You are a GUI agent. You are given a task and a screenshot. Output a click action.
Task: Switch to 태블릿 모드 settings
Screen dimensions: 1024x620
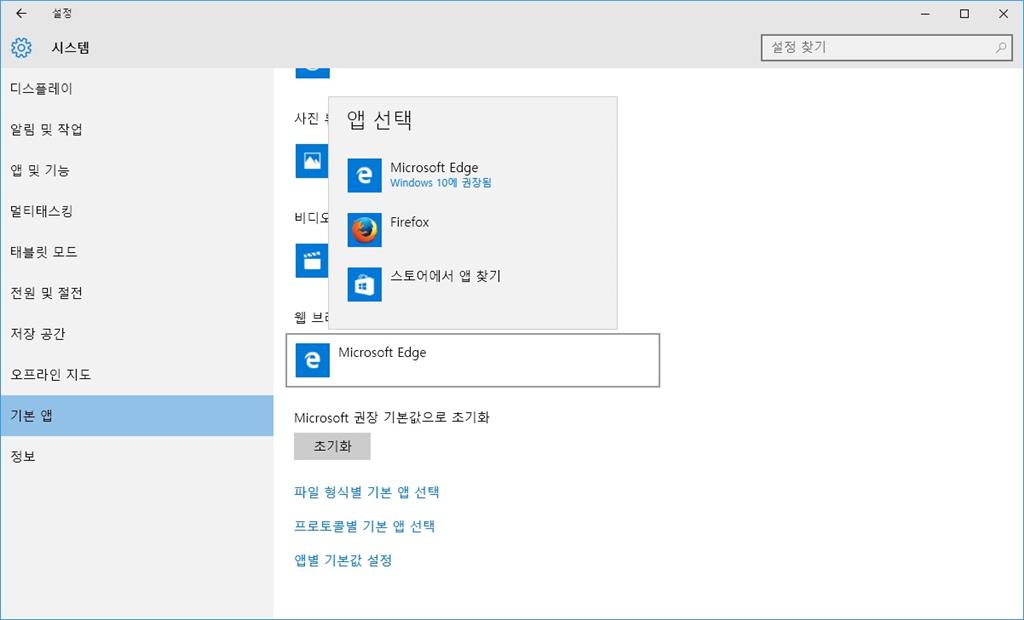coord(136,252)
